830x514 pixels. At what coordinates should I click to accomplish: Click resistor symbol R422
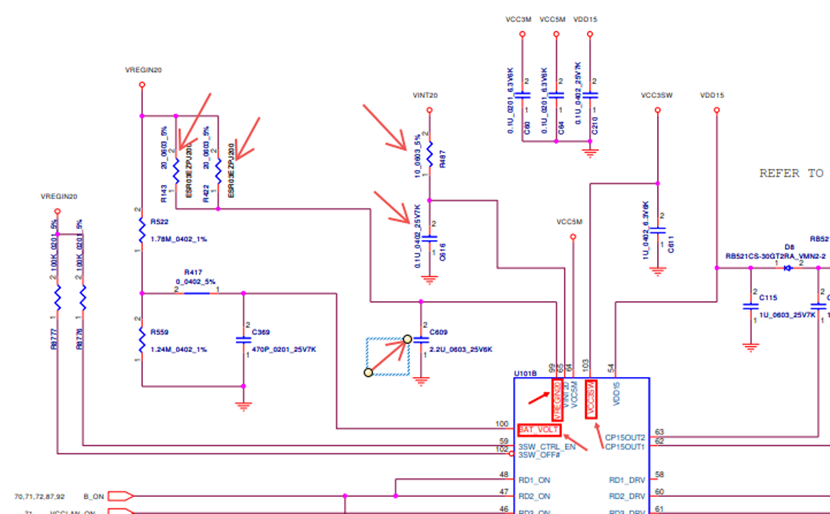coord(217,168)
